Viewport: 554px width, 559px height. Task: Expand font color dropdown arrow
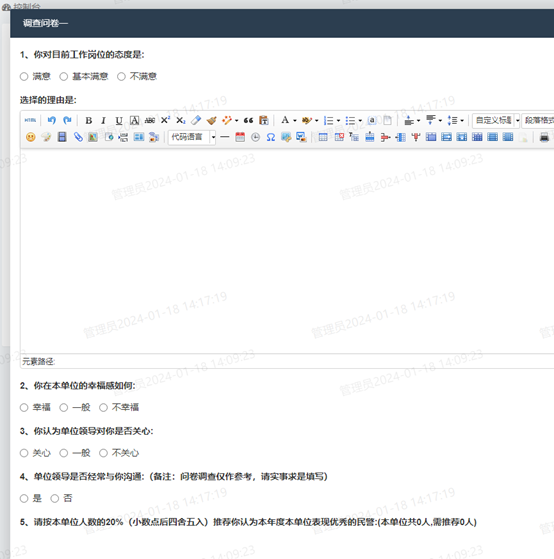(x=295, y=120)
